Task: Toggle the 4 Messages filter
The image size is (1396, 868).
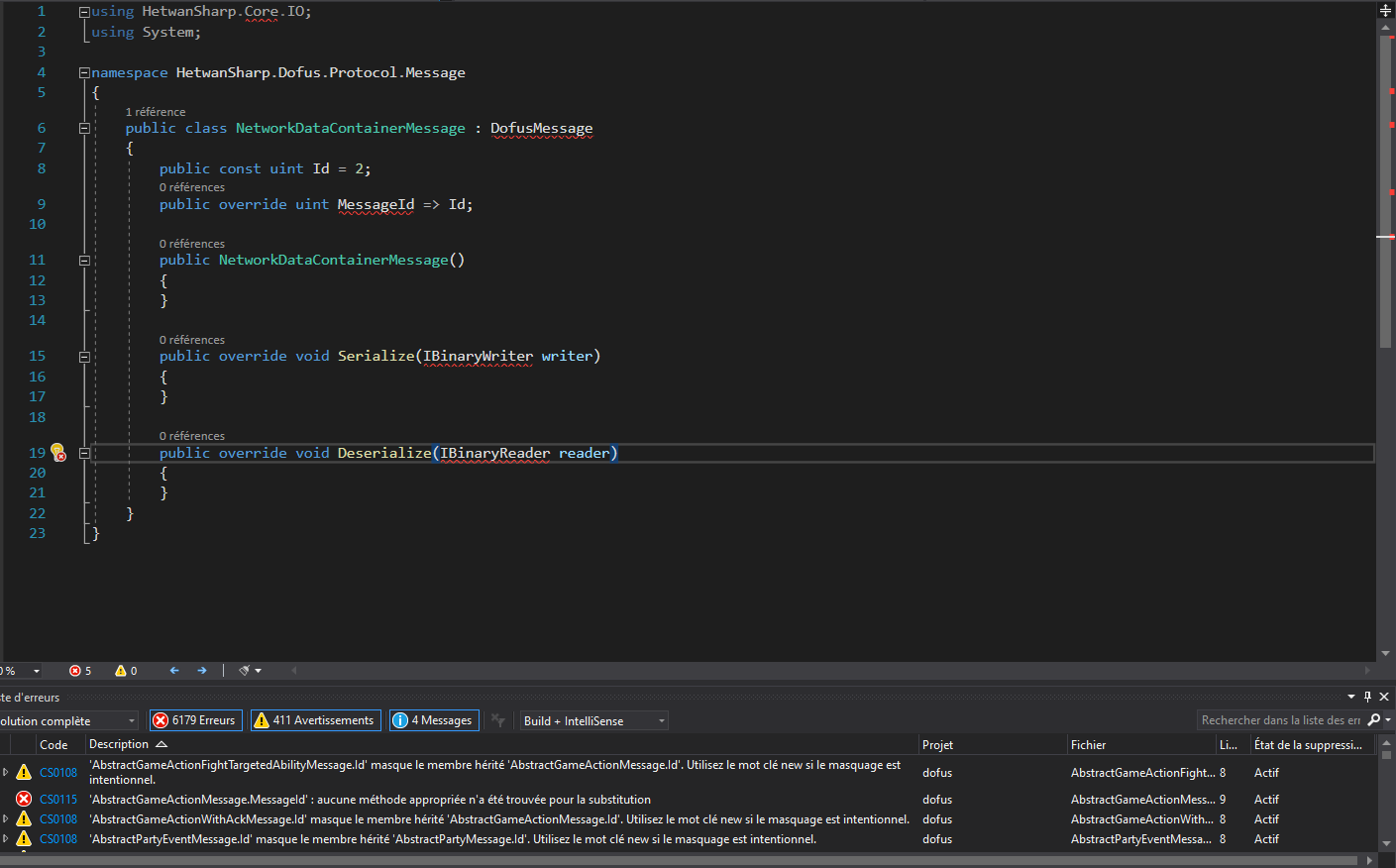Action: coord(434,720)
